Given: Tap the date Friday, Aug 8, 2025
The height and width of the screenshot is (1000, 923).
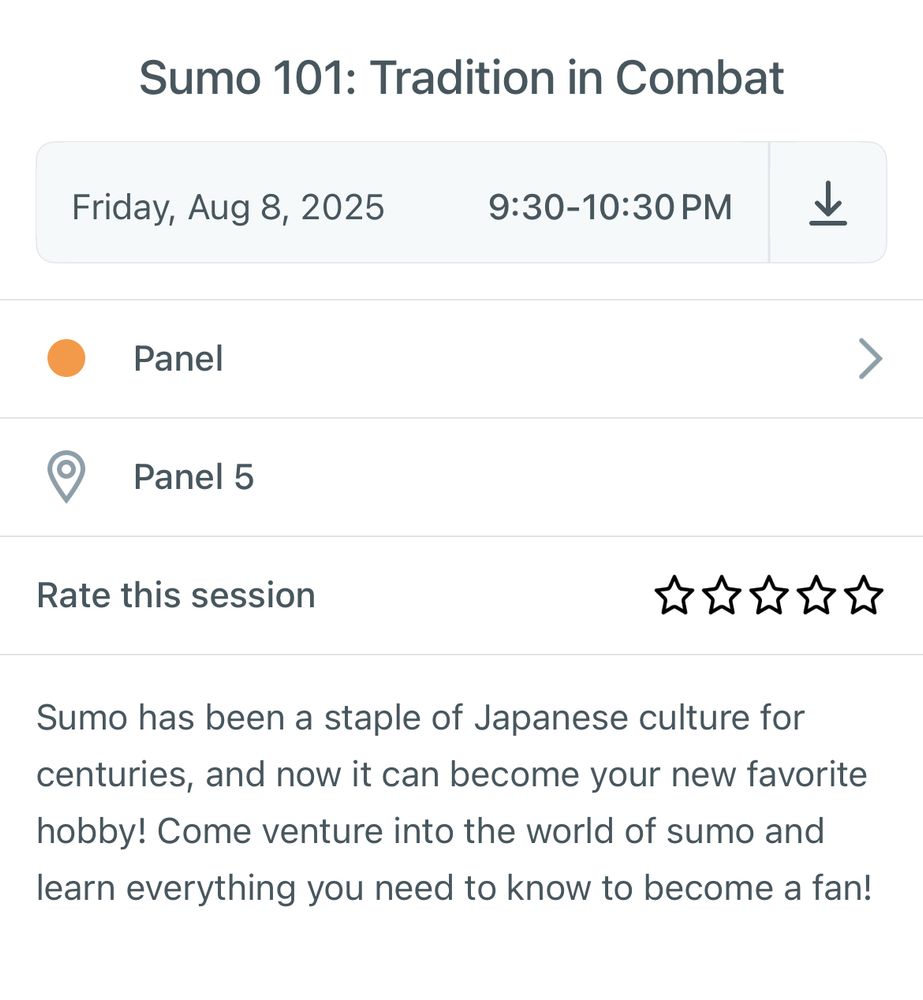Looking at the screenshot, I should 228,207.
